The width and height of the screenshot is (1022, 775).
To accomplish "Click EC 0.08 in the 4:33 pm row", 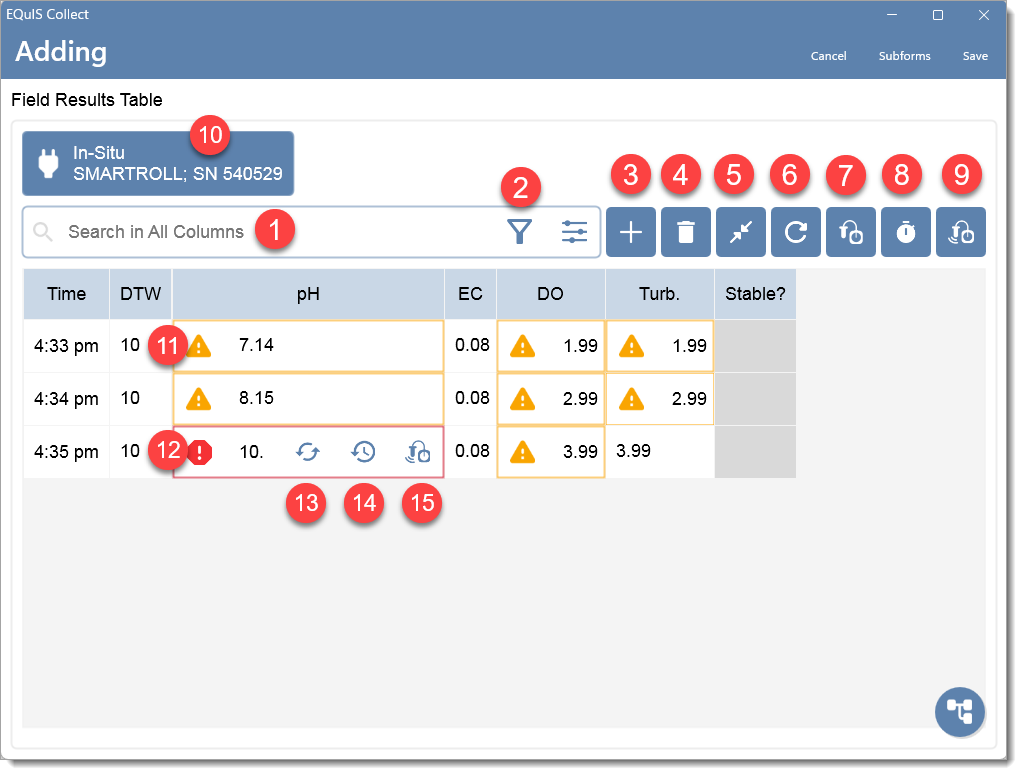I will tap(472, 345).
